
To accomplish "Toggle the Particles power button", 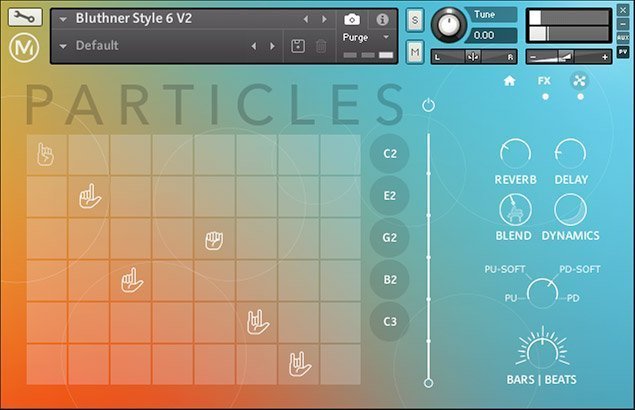I will point(429,104).
